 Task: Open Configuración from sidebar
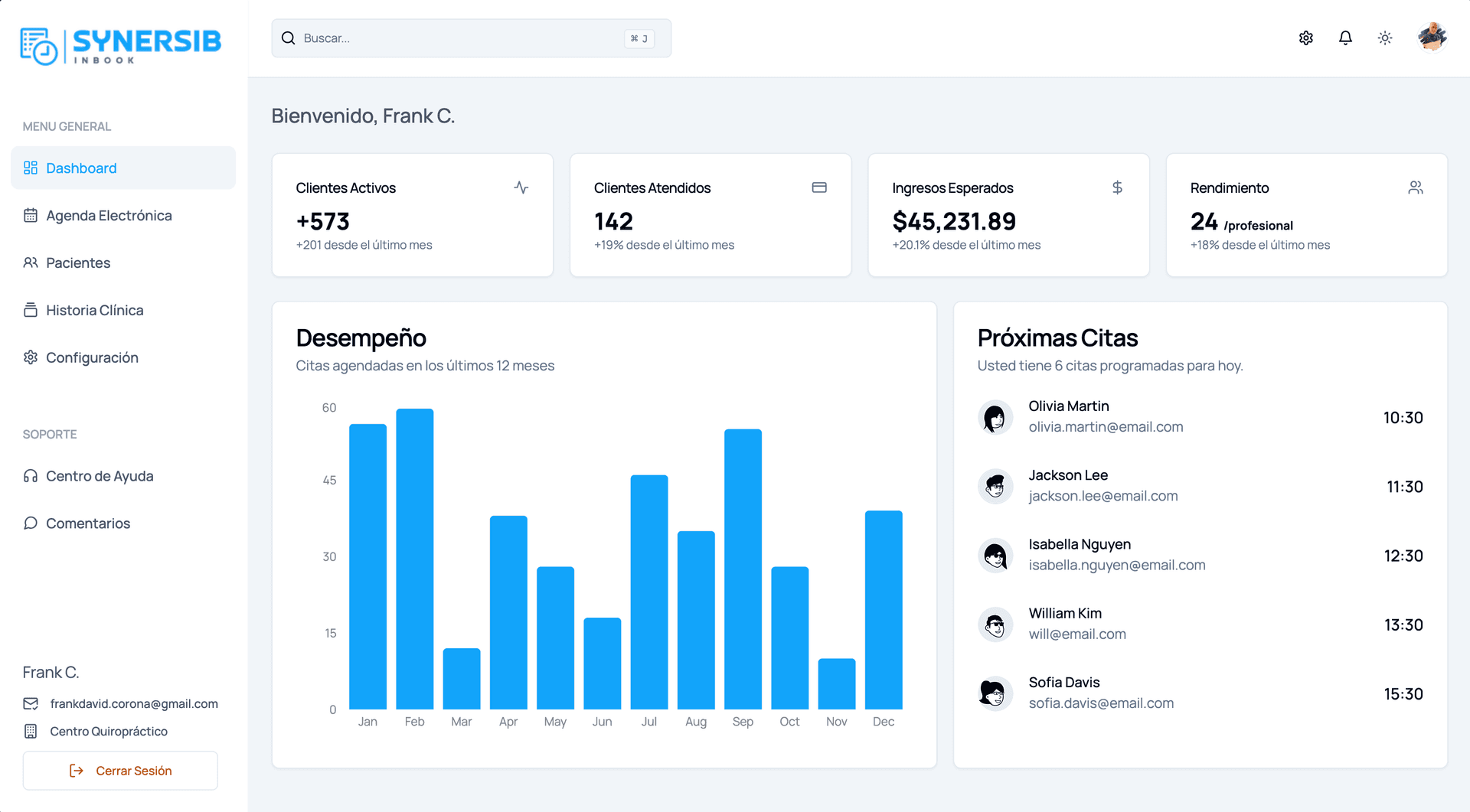click(92, 358)
